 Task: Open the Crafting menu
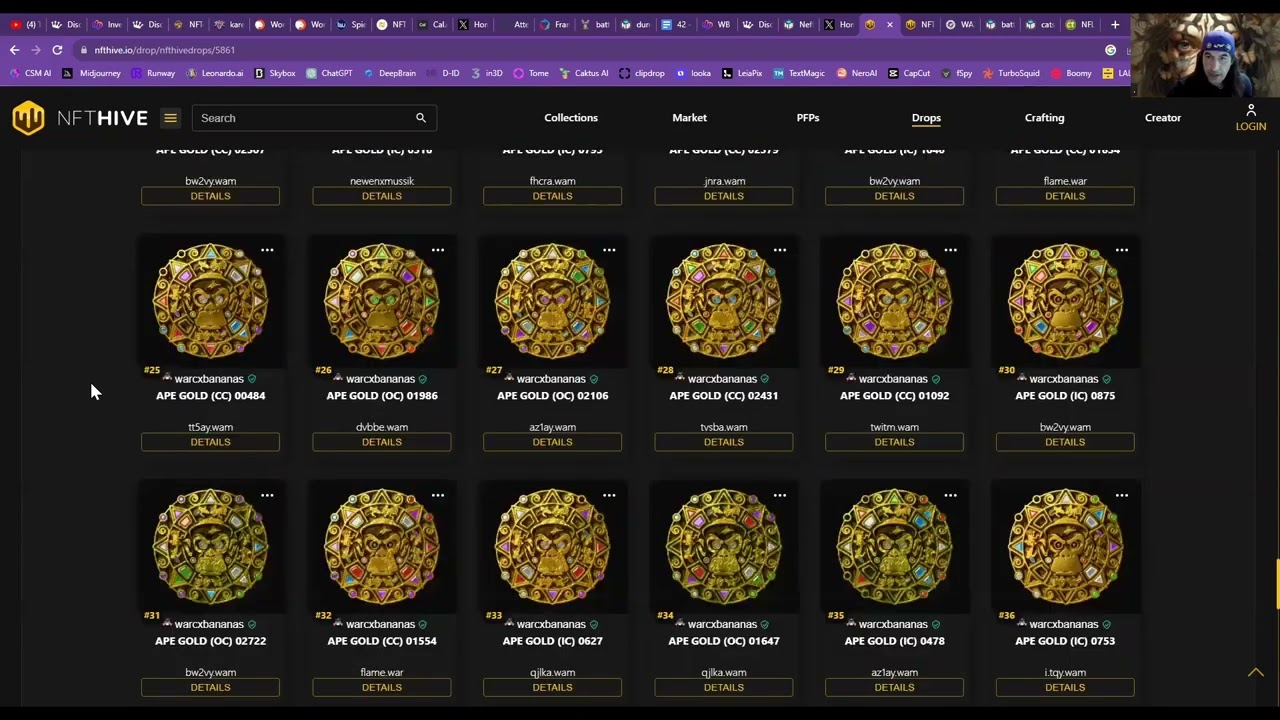[1044, 118]
